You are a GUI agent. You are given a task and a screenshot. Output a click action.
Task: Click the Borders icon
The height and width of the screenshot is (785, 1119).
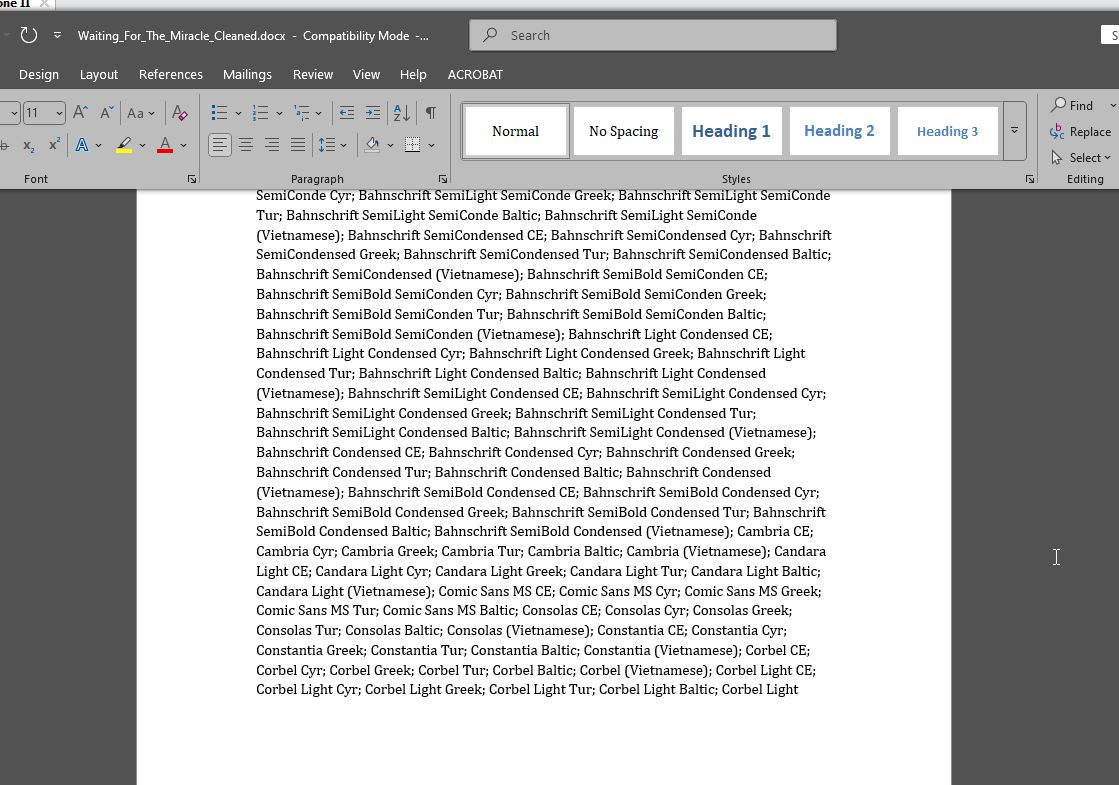412,146
